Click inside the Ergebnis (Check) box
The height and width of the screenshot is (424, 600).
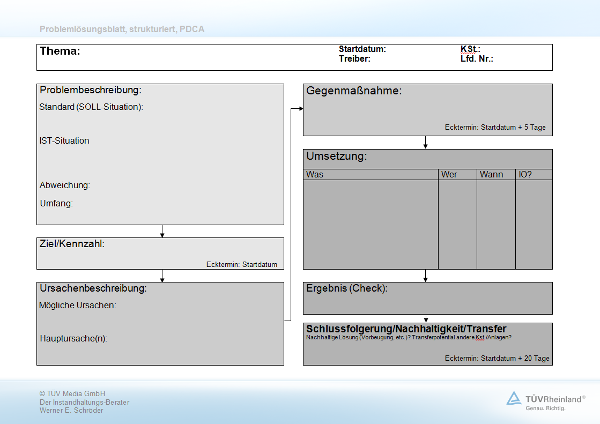[427, 300]
